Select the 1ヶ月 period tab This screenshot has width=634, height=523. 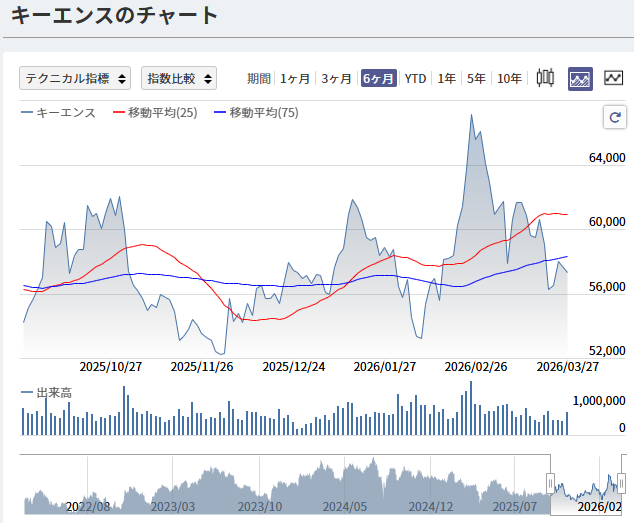(x=295, y=78)
